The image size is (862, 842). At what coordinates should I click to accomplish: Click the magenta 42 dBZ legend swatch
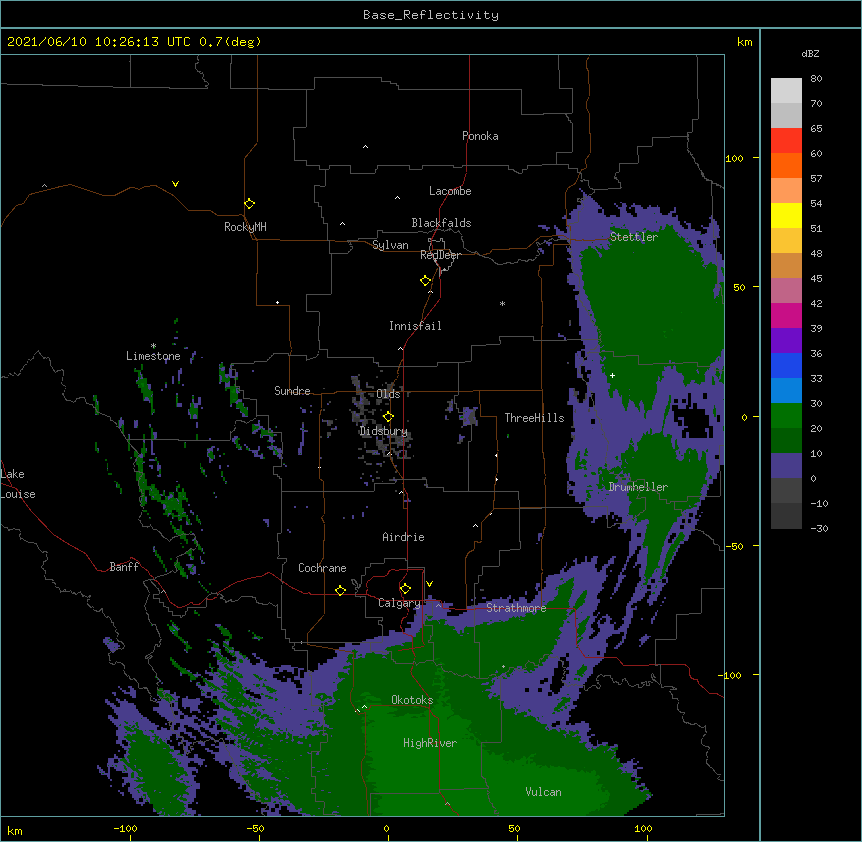click(786, 315)
